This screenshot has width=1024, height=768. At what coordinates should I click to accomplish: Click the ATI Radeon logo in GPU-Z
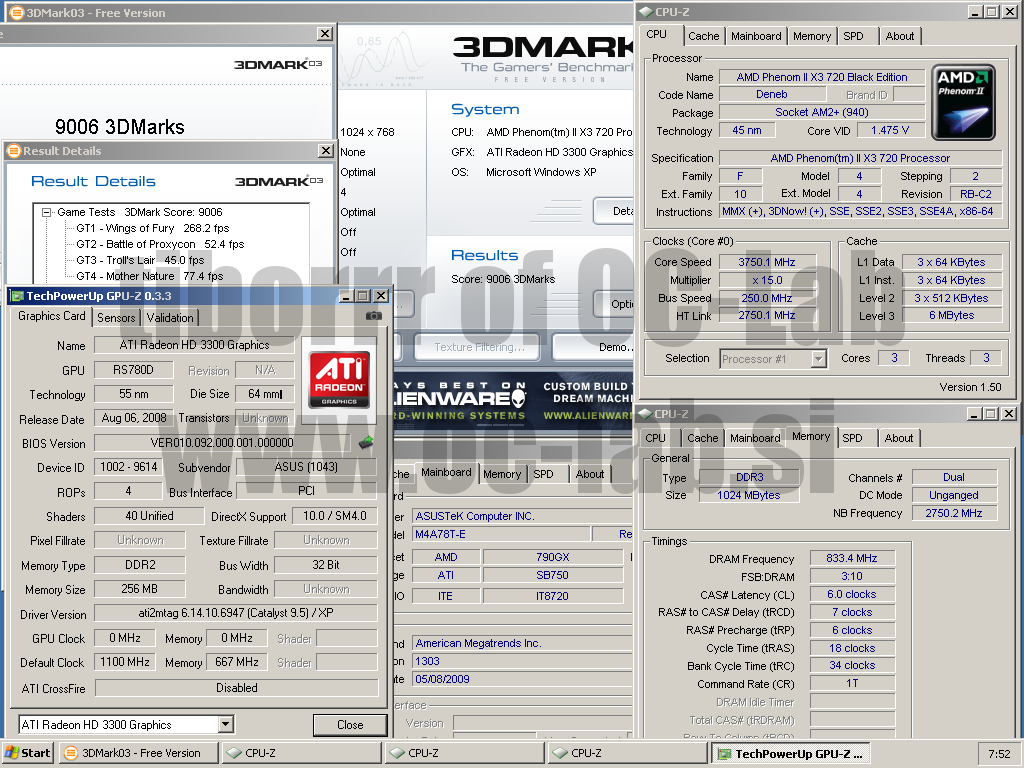pos(339,379)
